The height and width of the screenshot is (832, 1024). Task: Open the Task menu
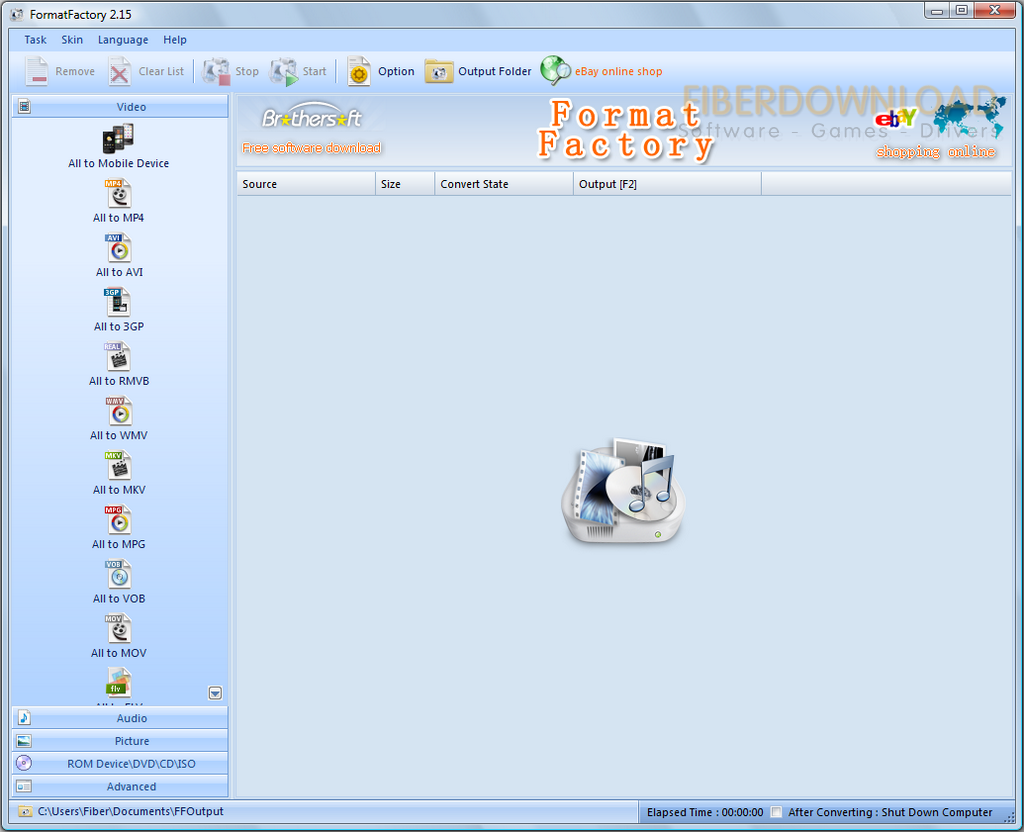pyautogui.click(x=35, y=40)
